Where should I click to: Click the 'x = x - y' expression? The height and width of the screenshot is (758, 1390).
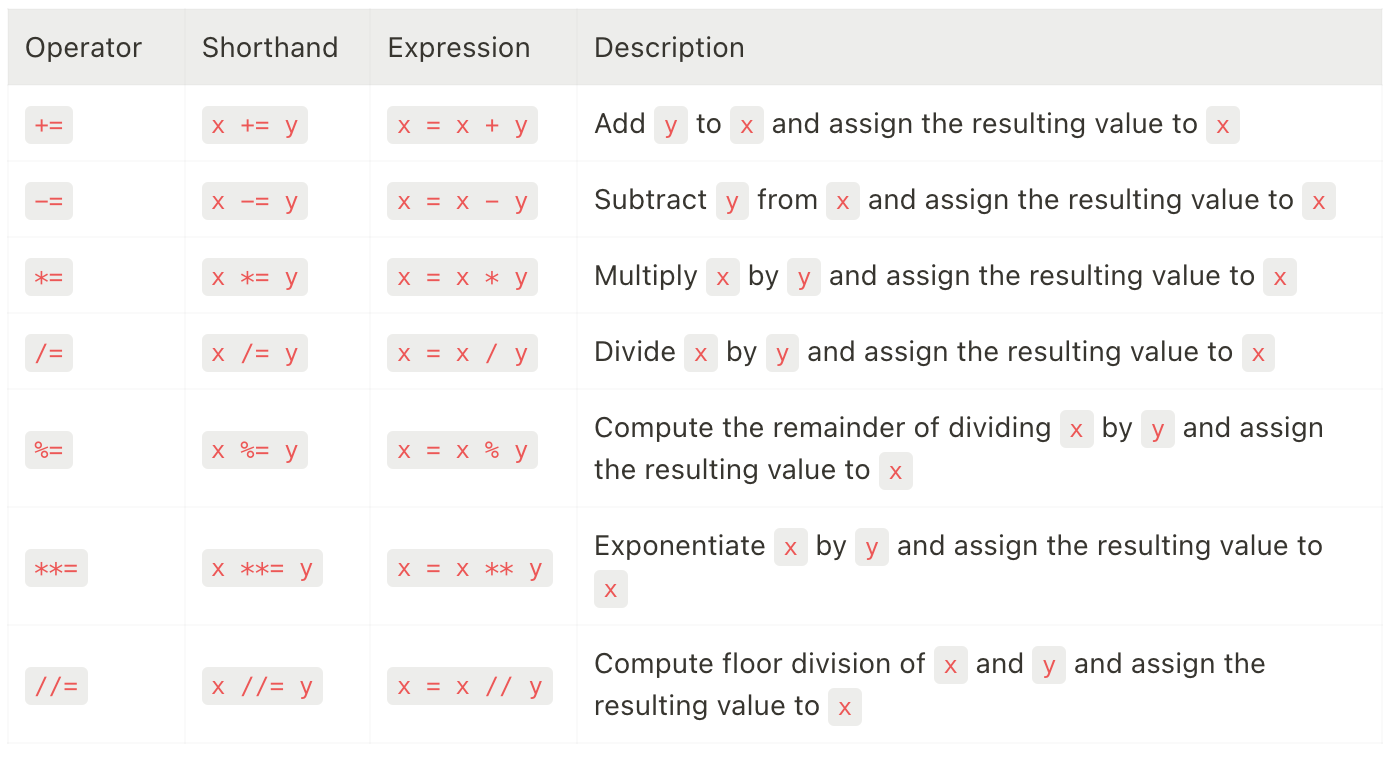462,201
